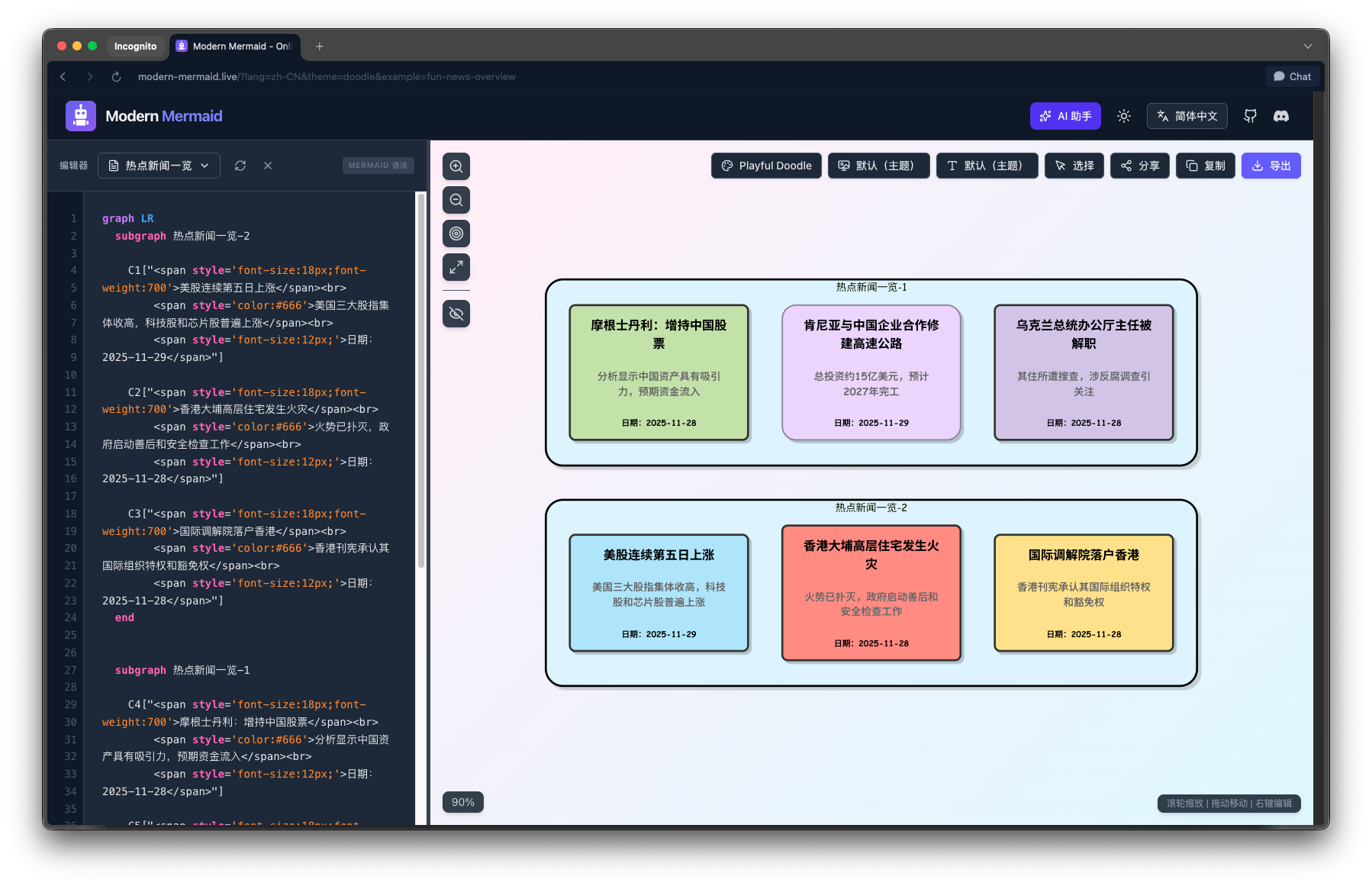Open a new browser tab
Screen dimensions: 1372x886
[320, 47]
